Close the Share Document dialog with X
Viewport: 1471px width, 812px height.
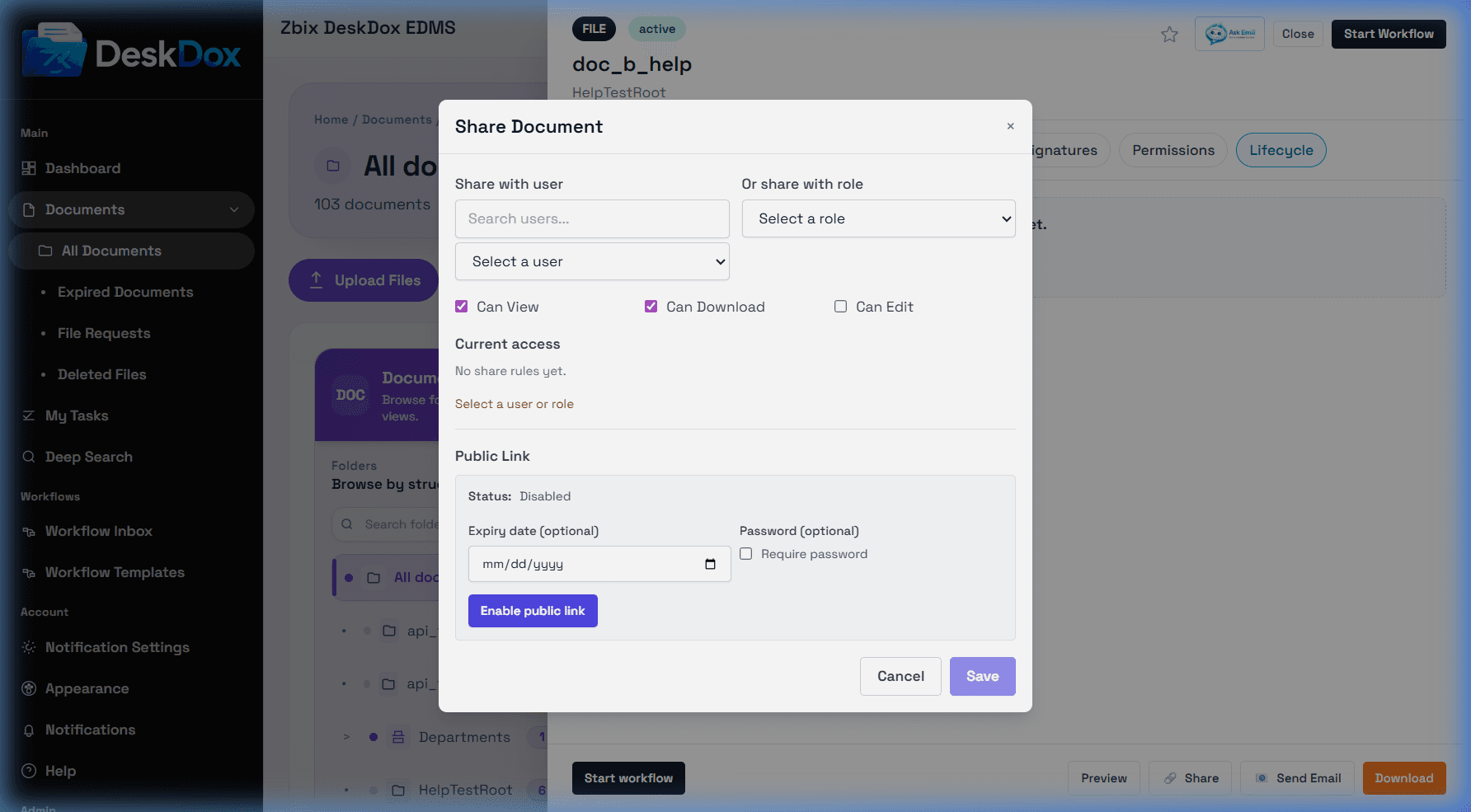click(1010, 126)
